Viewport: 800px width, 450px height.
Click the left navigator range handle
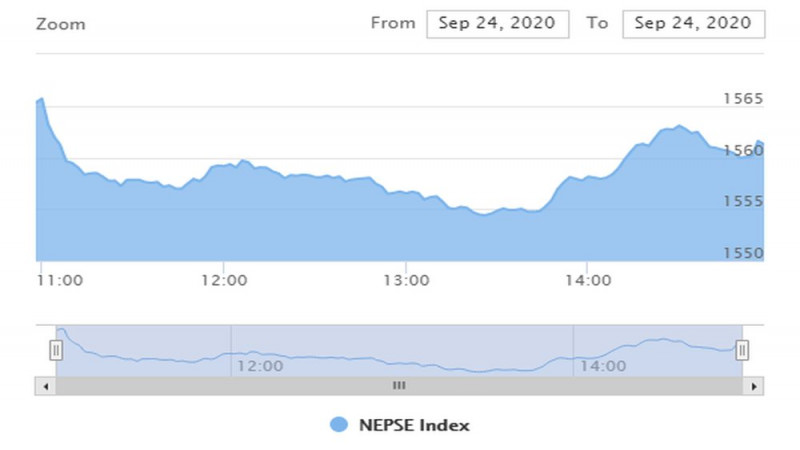point(56,351)
